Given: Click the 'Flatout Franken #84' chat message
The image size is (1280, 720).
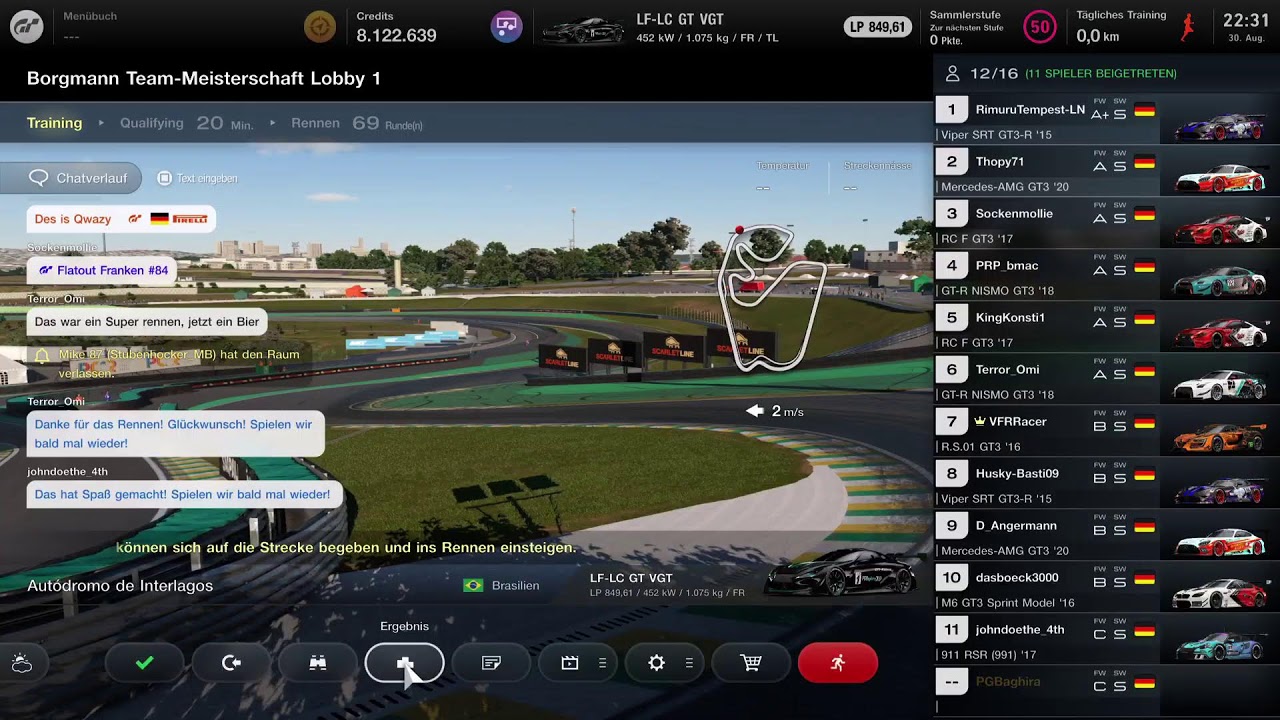Looking at the screenshot, I should click(x=102, y=270).
